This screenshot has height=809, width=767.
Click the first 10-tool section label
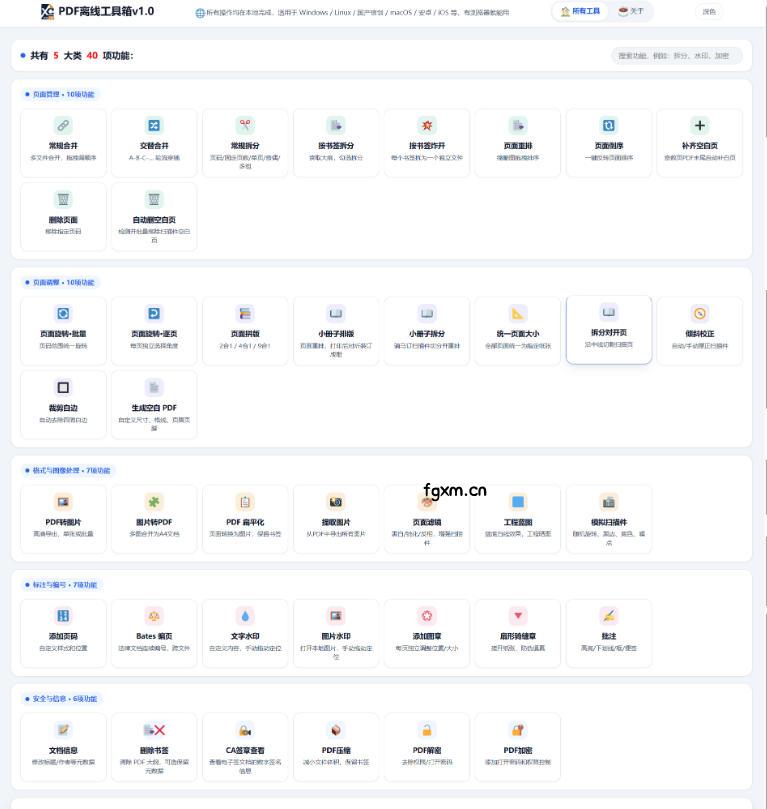tap(60, 94)
